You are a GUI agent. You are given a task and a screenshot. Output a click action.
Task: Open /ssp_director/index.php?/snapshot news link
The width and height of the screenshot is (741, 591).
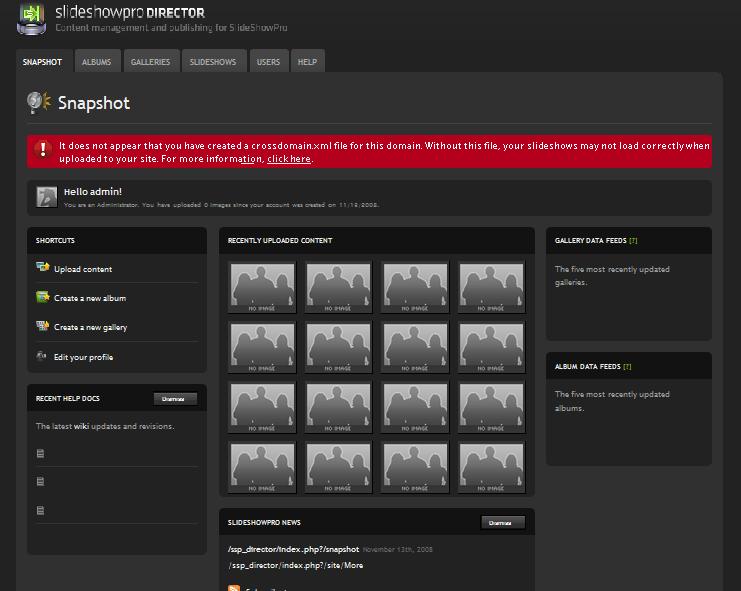pyautogui.click(x=293, y=549)
